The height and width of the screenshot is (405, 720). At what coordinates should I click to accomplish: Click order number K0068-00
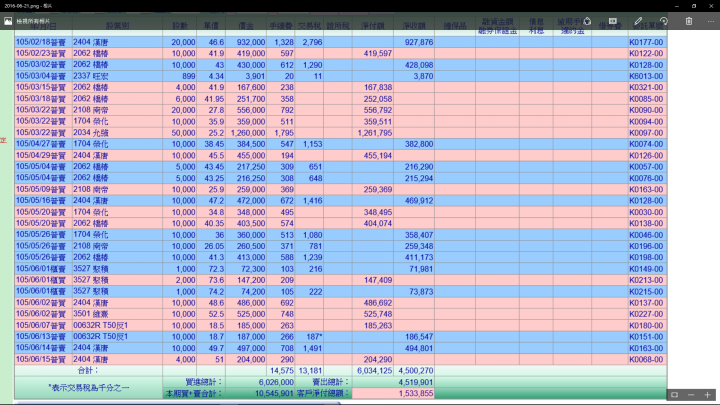tap(646, 360)
